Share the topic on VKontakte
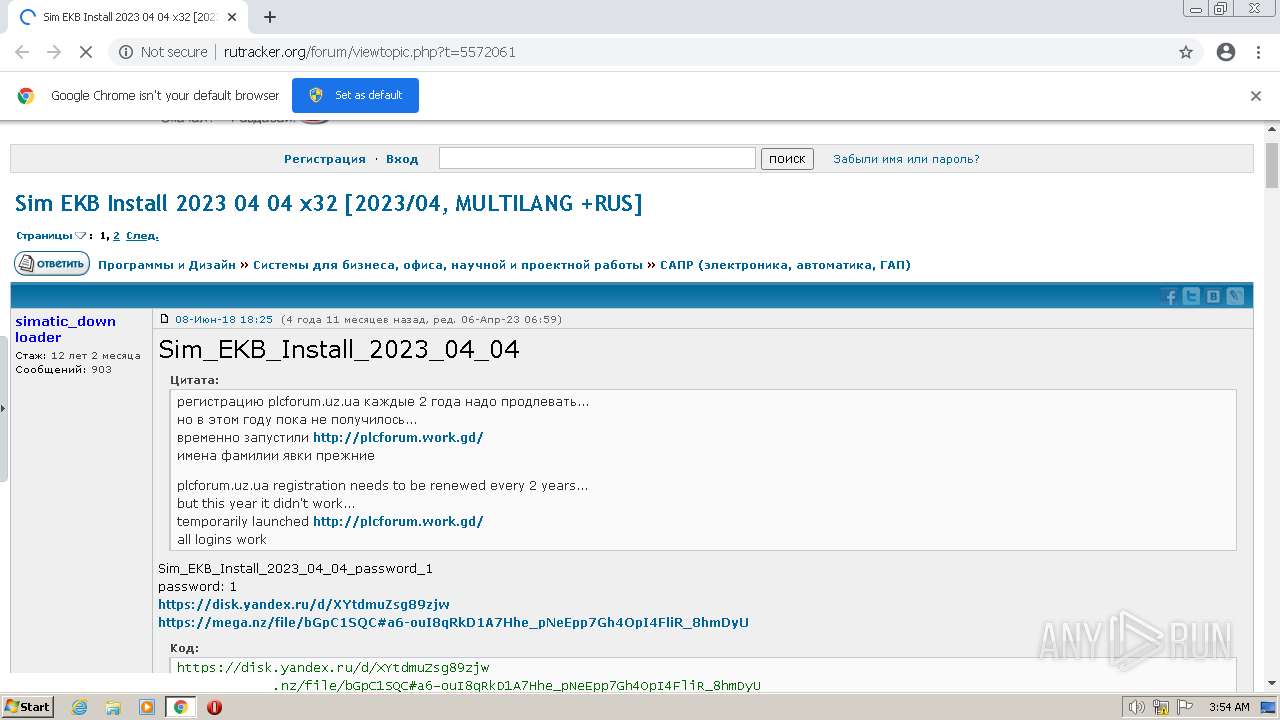Viewport: 1280px width, 720px height. click(1213, 296)
